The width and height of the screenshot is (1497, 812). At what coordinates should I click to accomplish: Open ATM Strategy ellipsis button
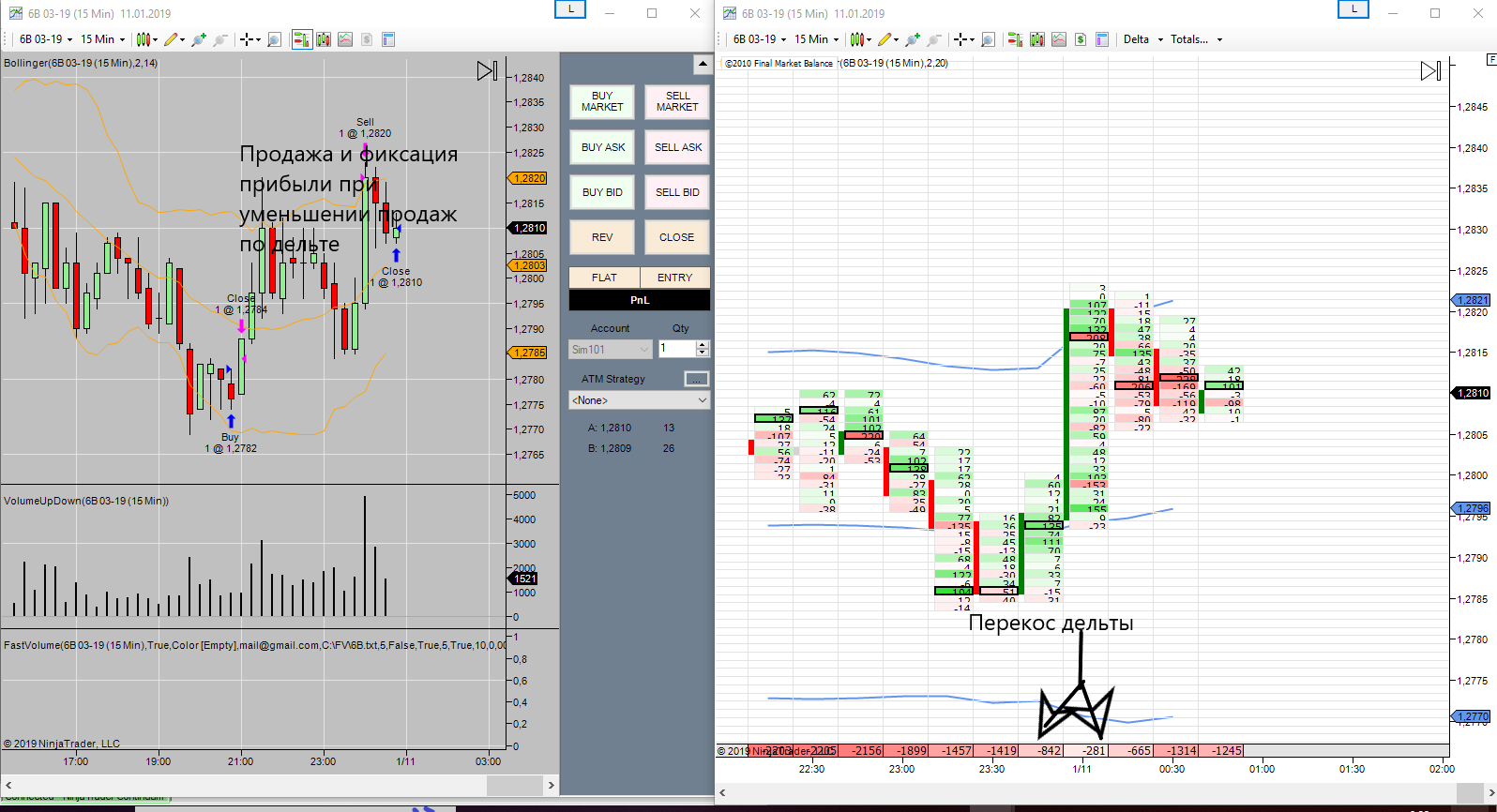tap(696, 379)
